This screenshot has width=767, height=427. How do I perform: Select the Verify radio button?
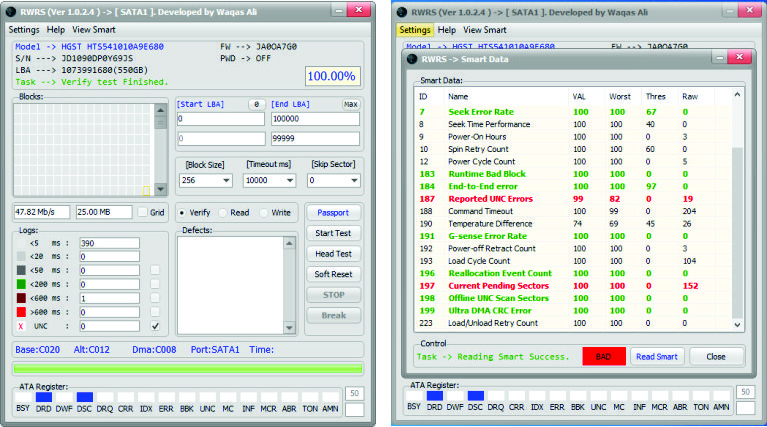[x=181, y=213]
